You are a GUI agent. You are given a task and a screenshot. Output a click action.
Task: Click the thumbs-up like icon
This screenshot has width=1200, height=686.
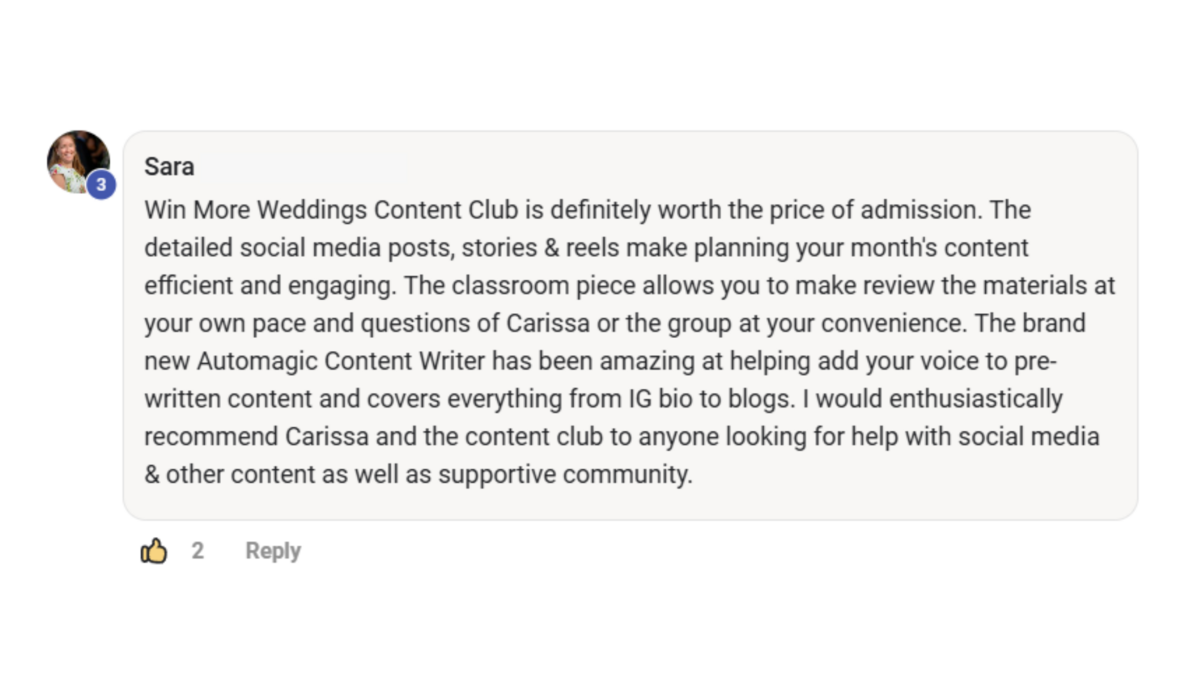pyautogui.click(x=153, y=551)
